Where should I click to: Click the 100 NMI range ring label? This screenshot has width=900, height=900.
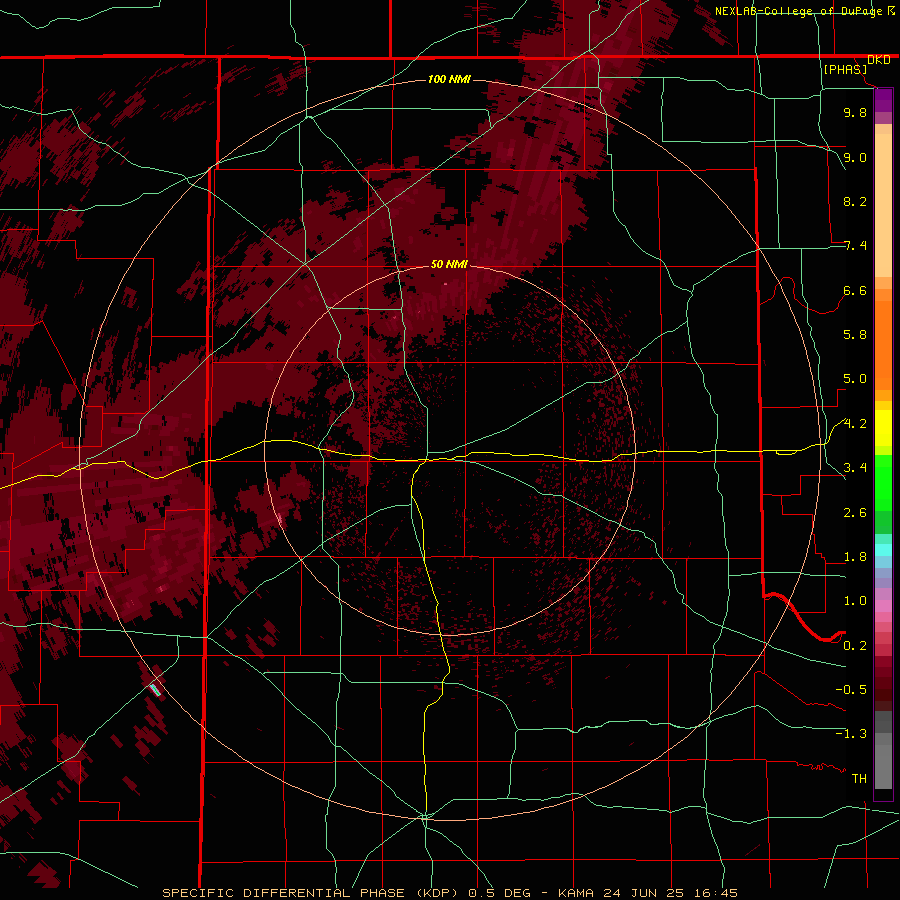pyautogui.click(x=449, y=79)
